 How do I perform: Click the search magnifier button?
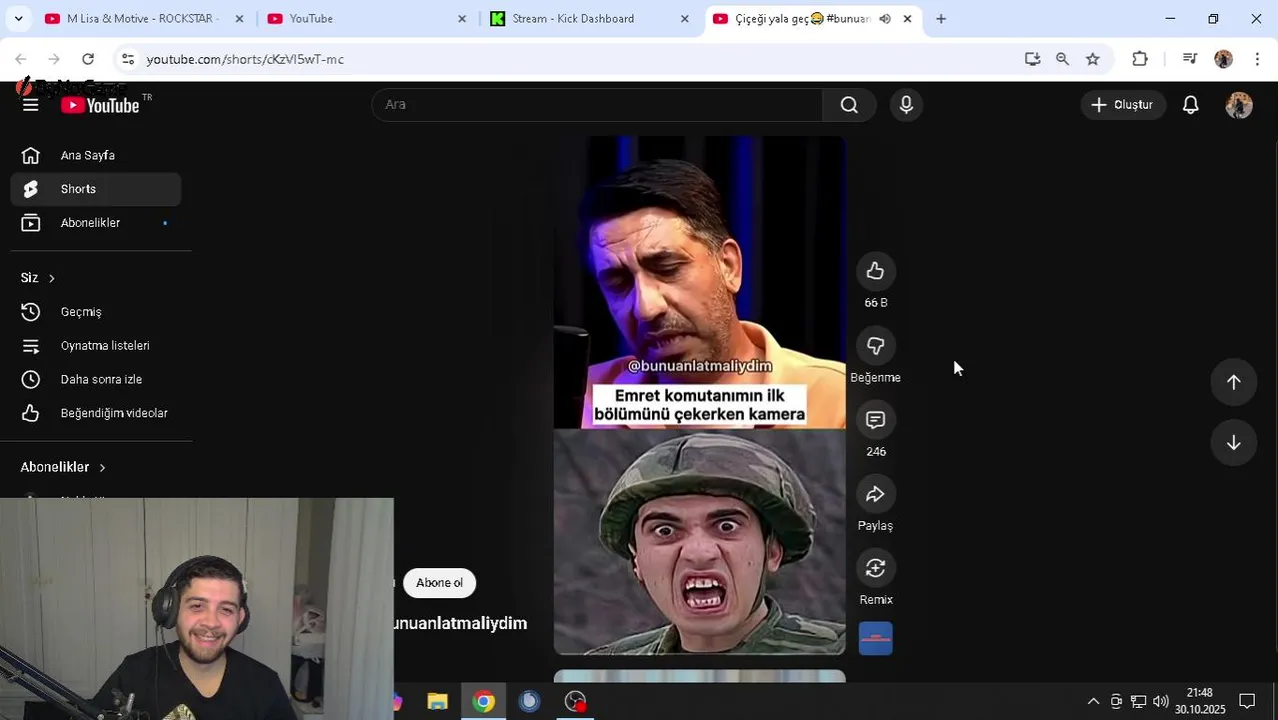coord(849,105)
